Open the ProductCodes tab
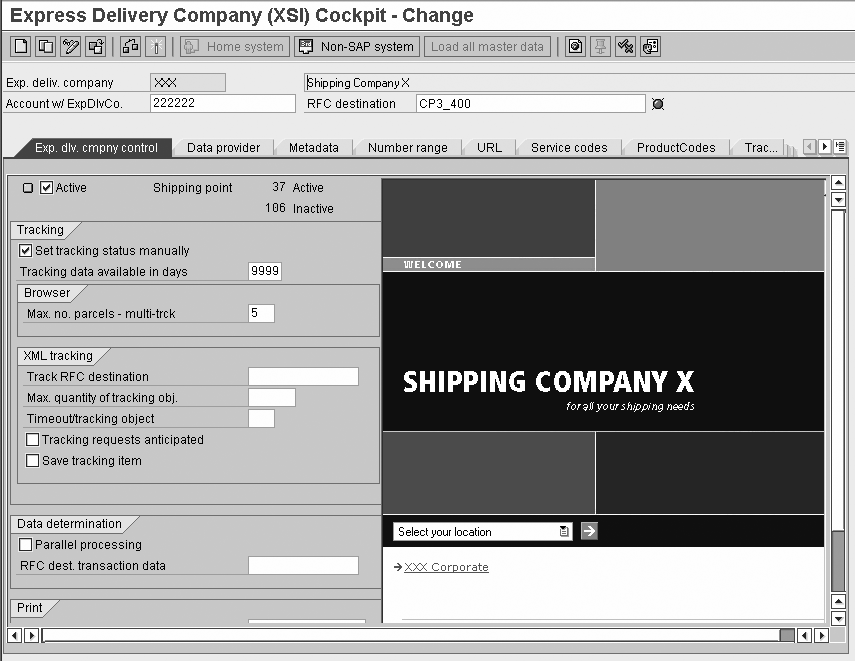This screenshot has height=661, width=855. (676, 148)
